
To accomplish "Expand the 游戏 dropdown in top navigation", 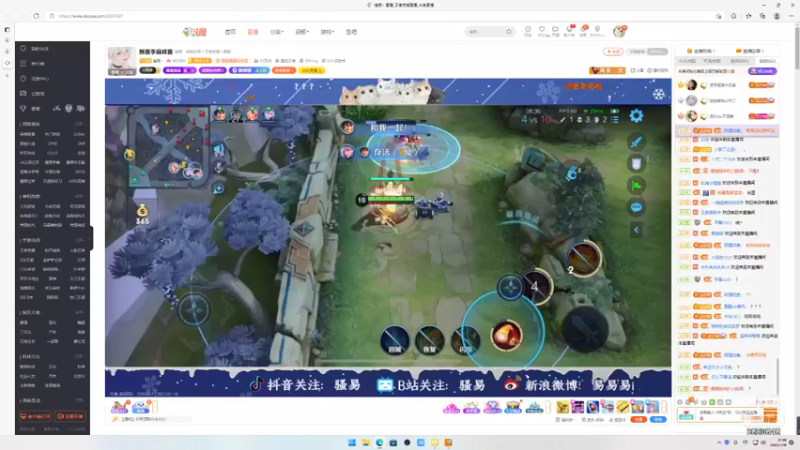I will click(x=327, y=32).
